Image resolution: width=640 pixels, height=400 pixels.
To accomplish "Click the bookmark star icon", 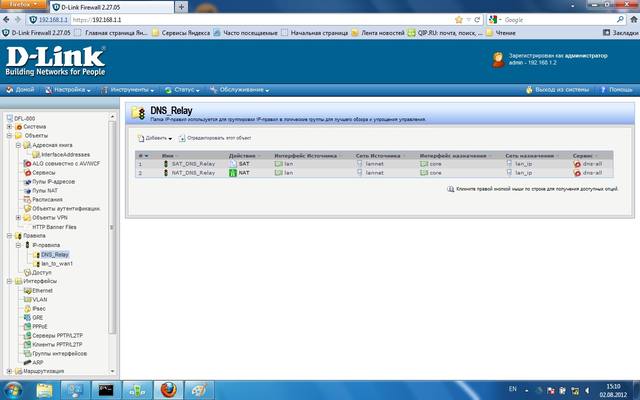I will coord(459,20).
